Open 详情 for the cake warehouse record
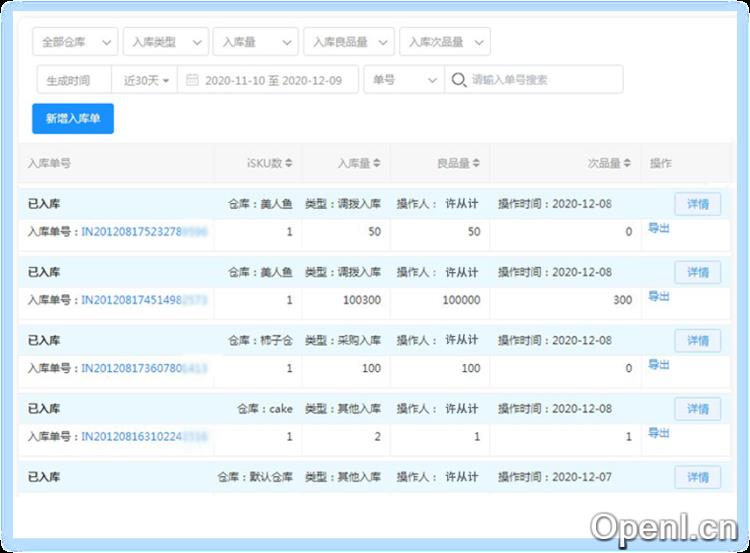This screenshot has width=750, height=553. (x=697, y=409)
